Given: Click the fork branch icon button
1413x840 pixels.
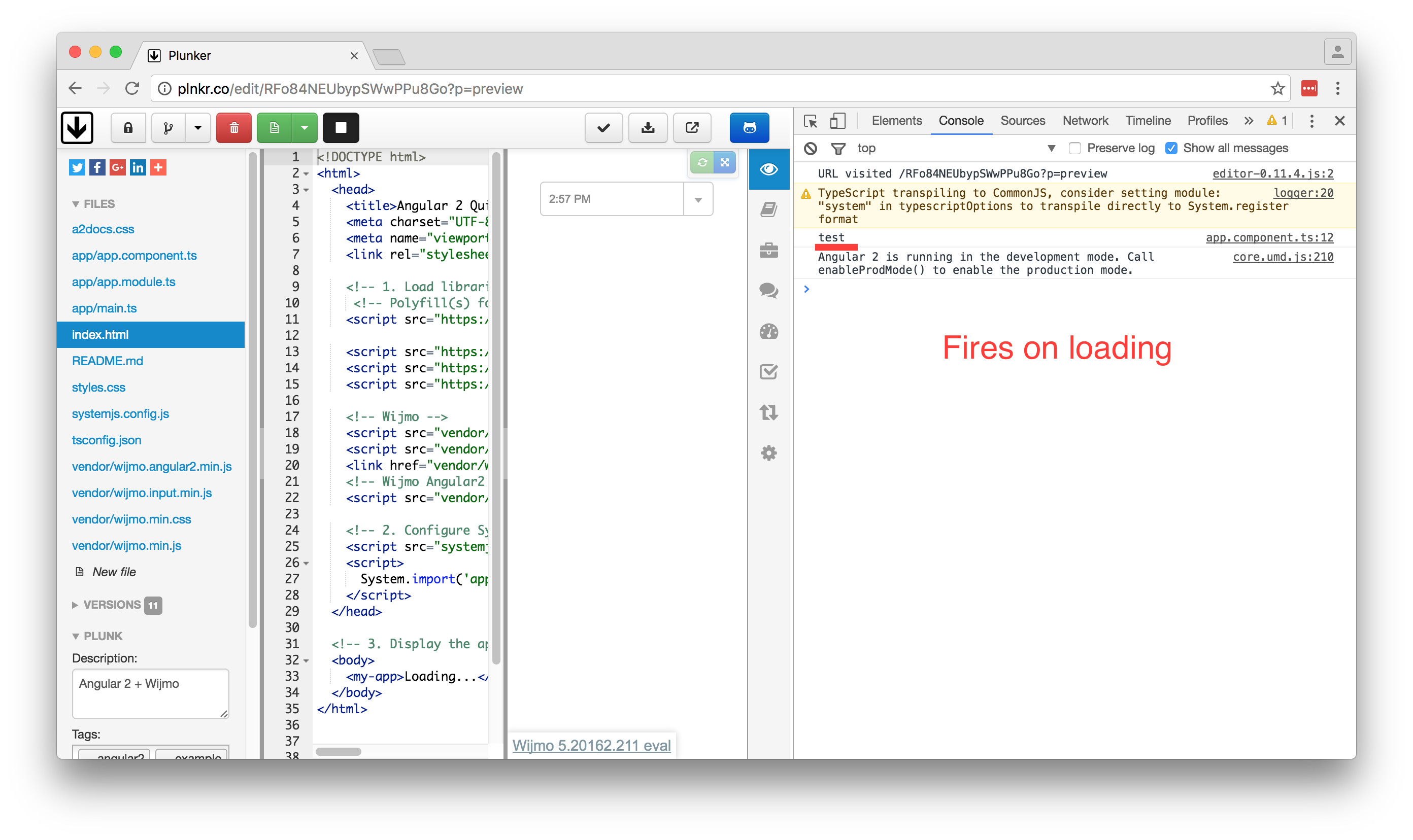Looking at the screenshot, I should tap(168, 128).
